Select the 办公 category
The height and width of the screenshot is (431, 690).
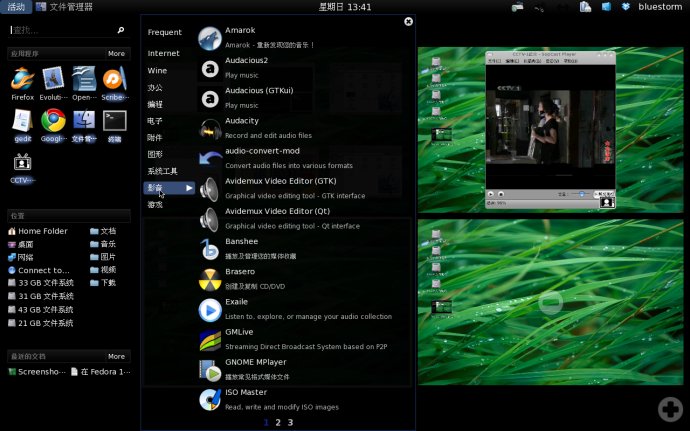pyautogui.click(x=155, y=88)
